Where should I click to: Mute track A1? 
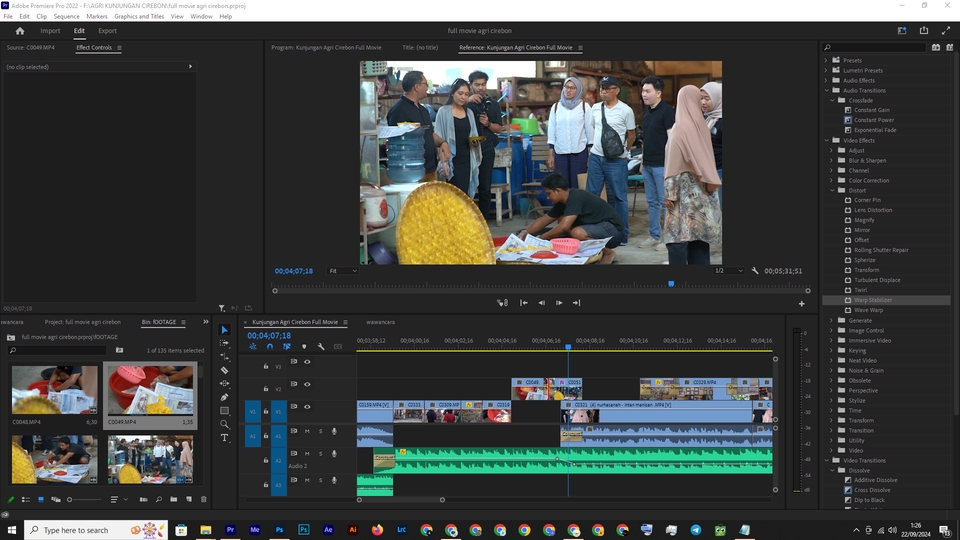307,431
